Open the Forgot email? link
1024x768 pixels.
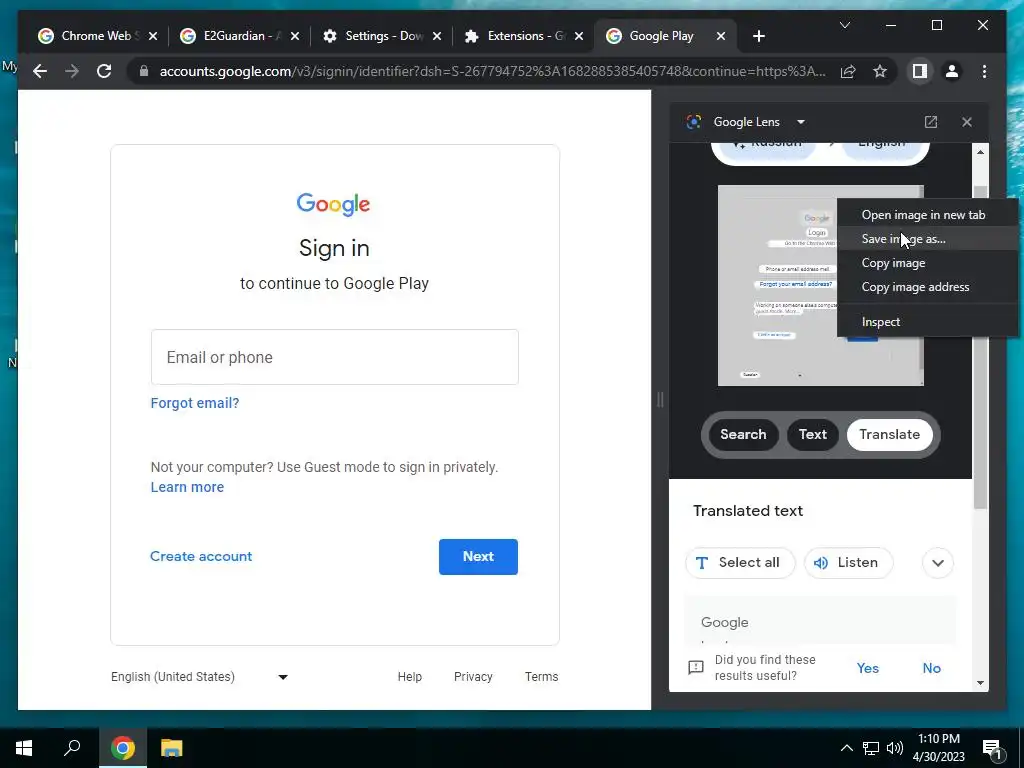click(x=195, y=403)
